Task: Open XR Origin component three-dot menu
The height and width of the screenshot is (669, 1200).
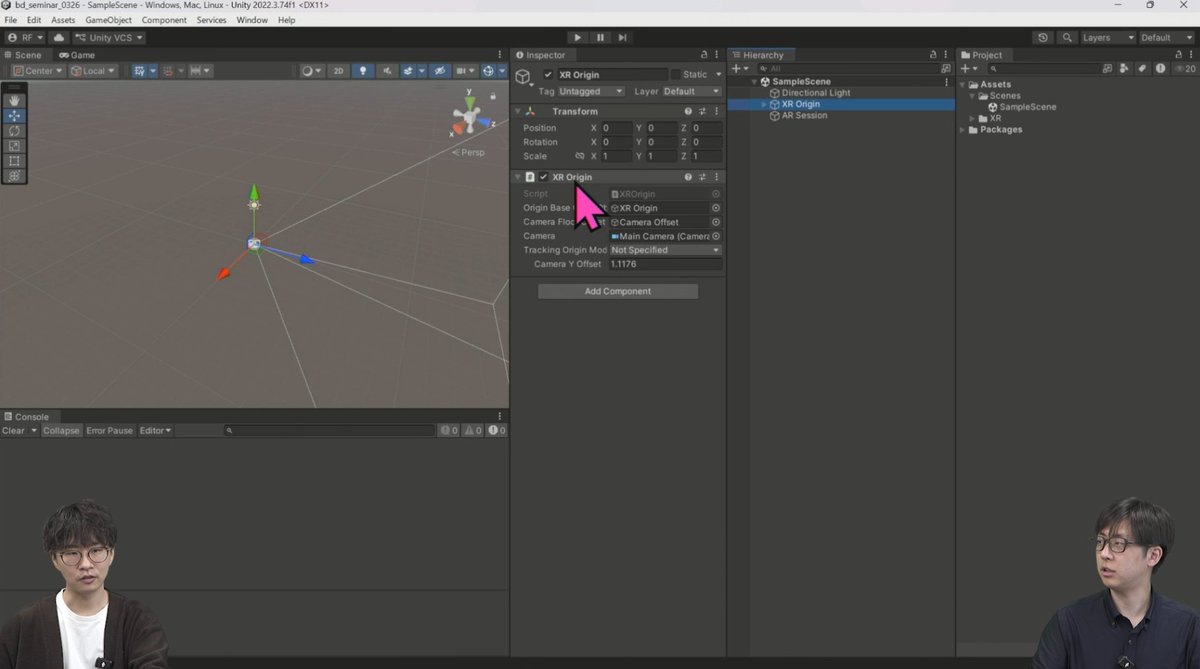Action: click(x=716, y=177)
